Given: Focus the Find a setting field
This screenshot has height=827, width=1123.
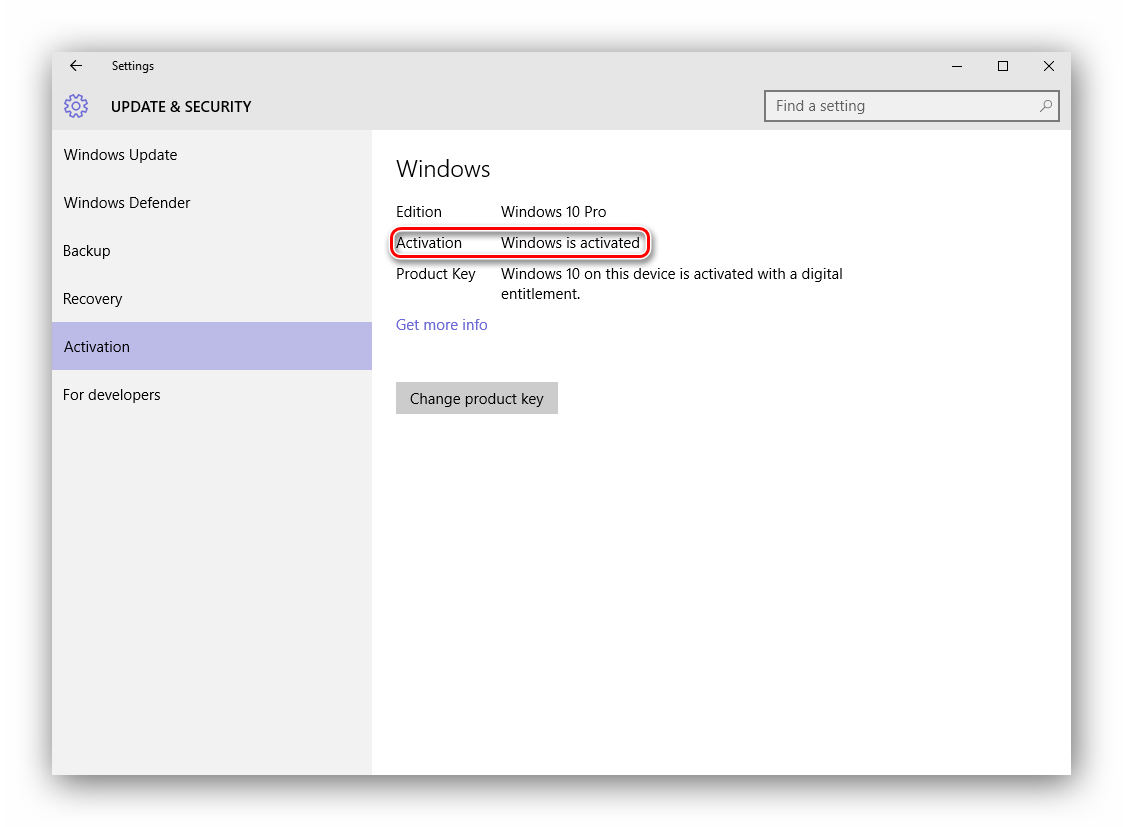Looking at the screenshot, I should [911, 106].
